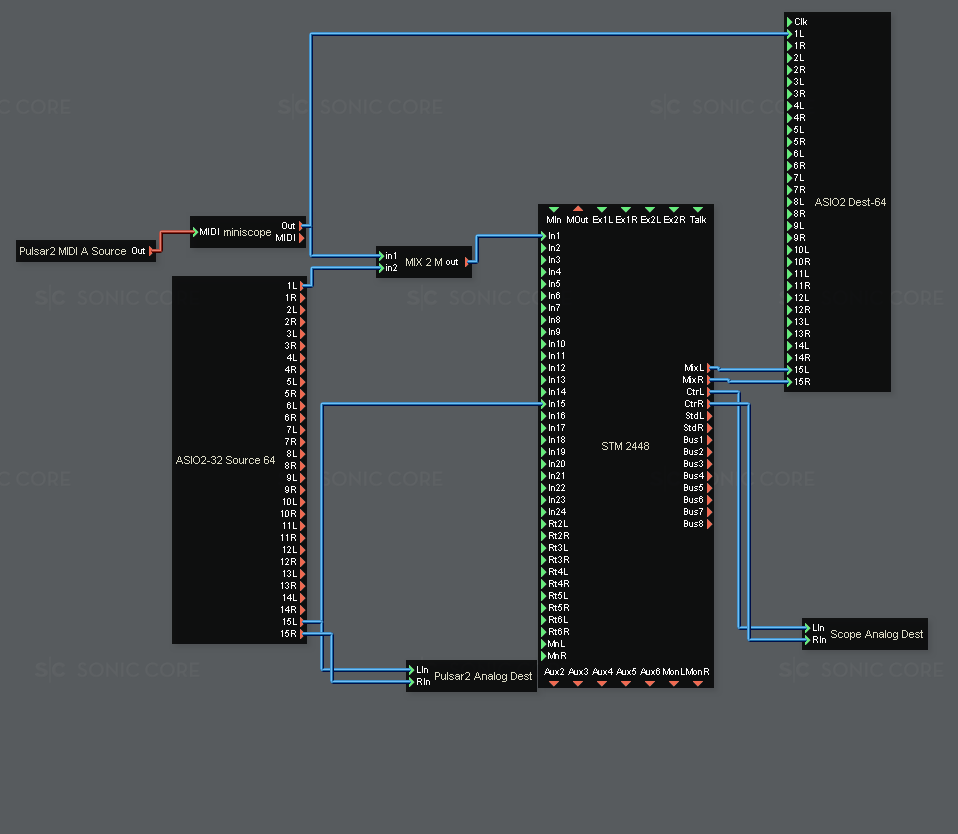The height and width of the screenshot is (834, 958).
Task: Click the In15 input port on STM 2448
Action: point(544,404)
